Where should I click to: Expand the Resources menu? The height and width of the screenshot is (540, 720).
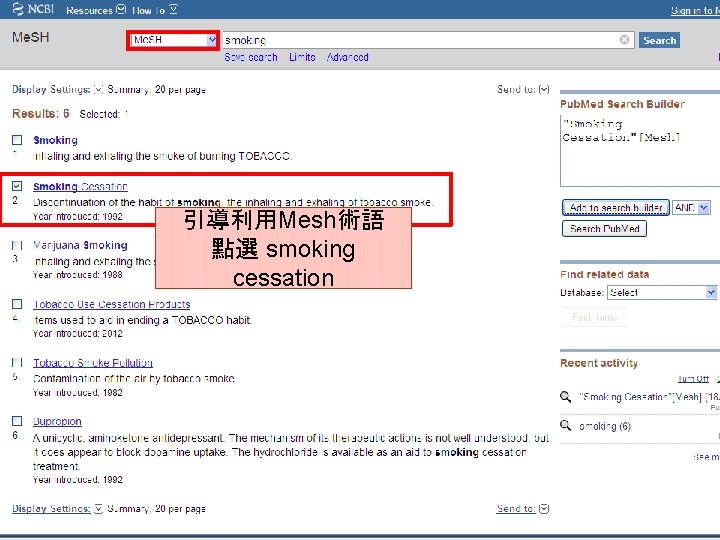(x=96, y=10)
